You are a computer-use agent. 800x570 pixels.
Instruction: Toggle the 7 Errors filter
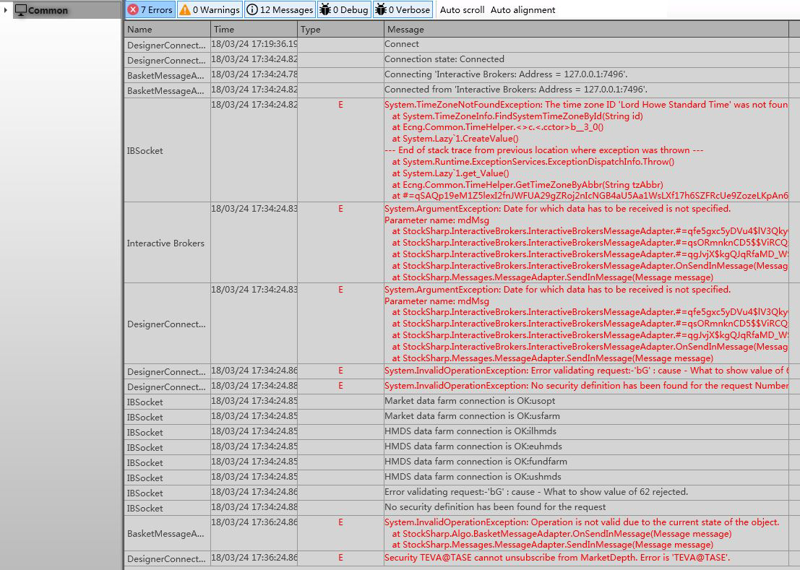tap(150, 10)
